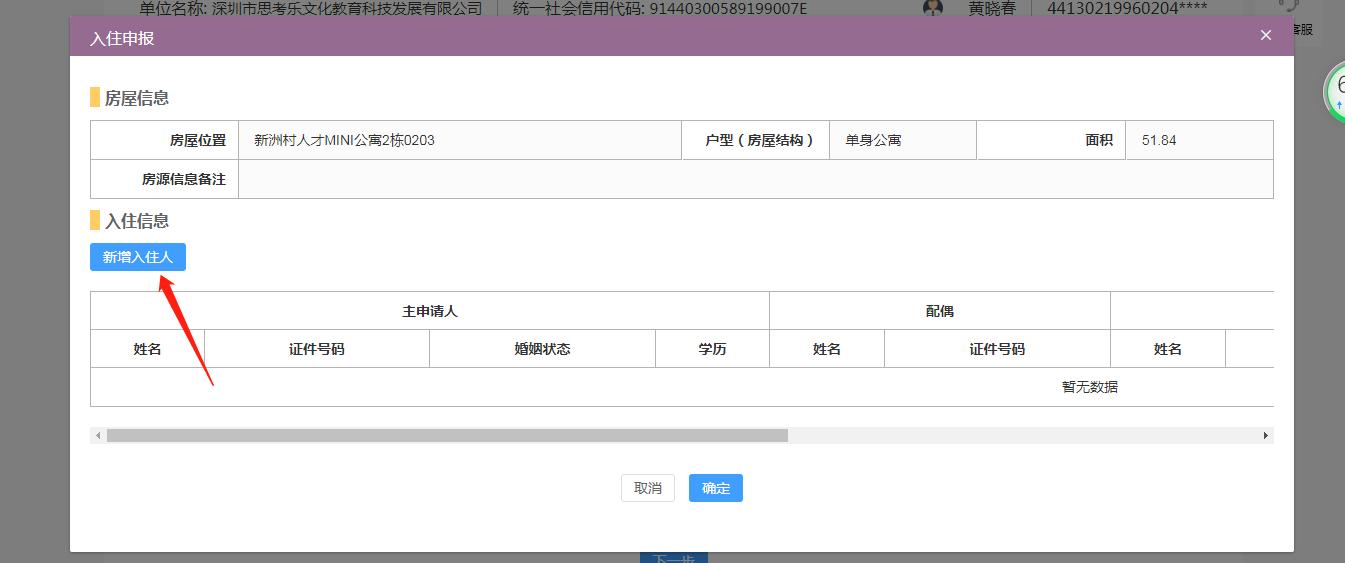Close the 入住申报 dialog with the X
The height and width of the screenshot is (563, 1345).
coord(1266,35)
